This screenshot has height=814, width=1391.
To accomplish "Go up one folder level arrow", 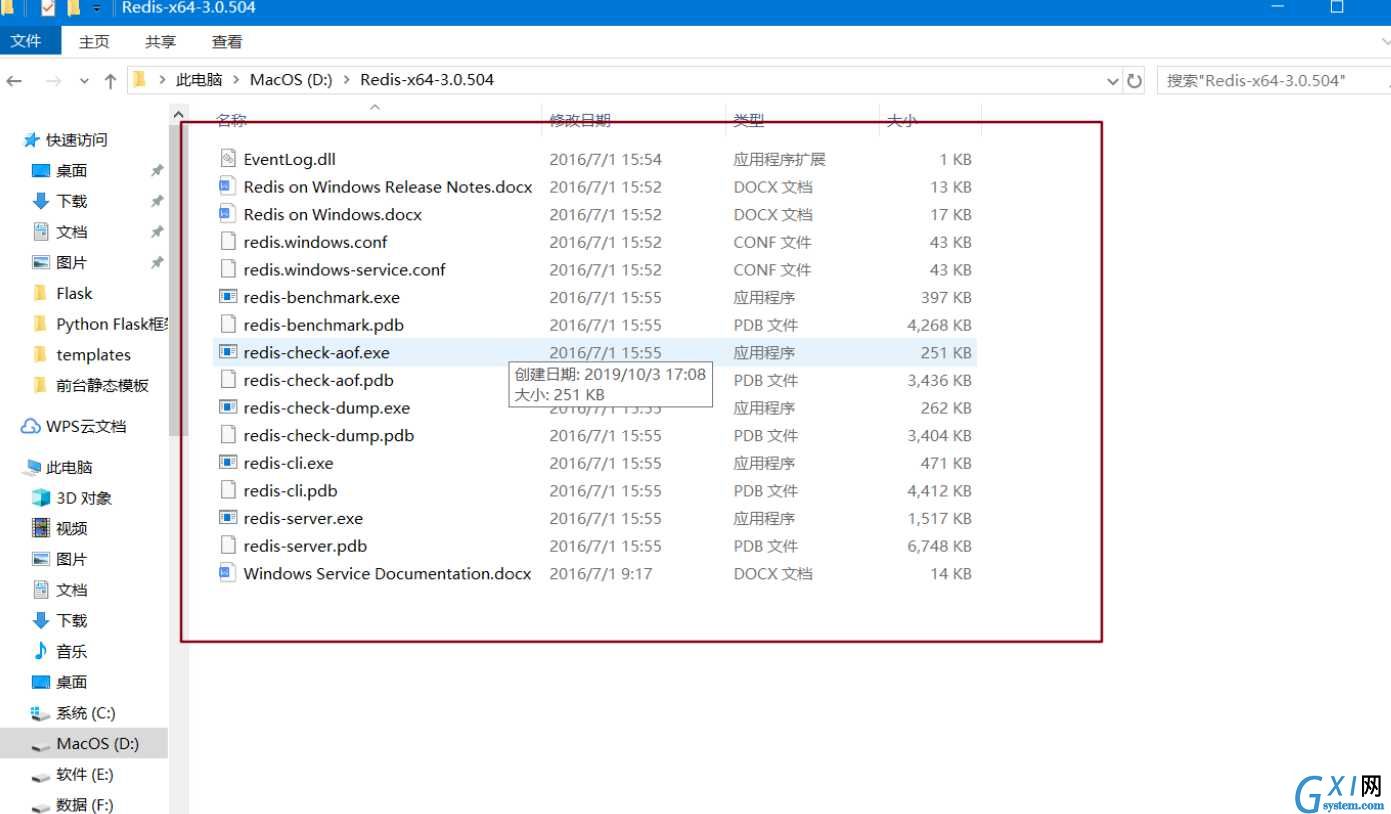I will click(x=110, y=81).
